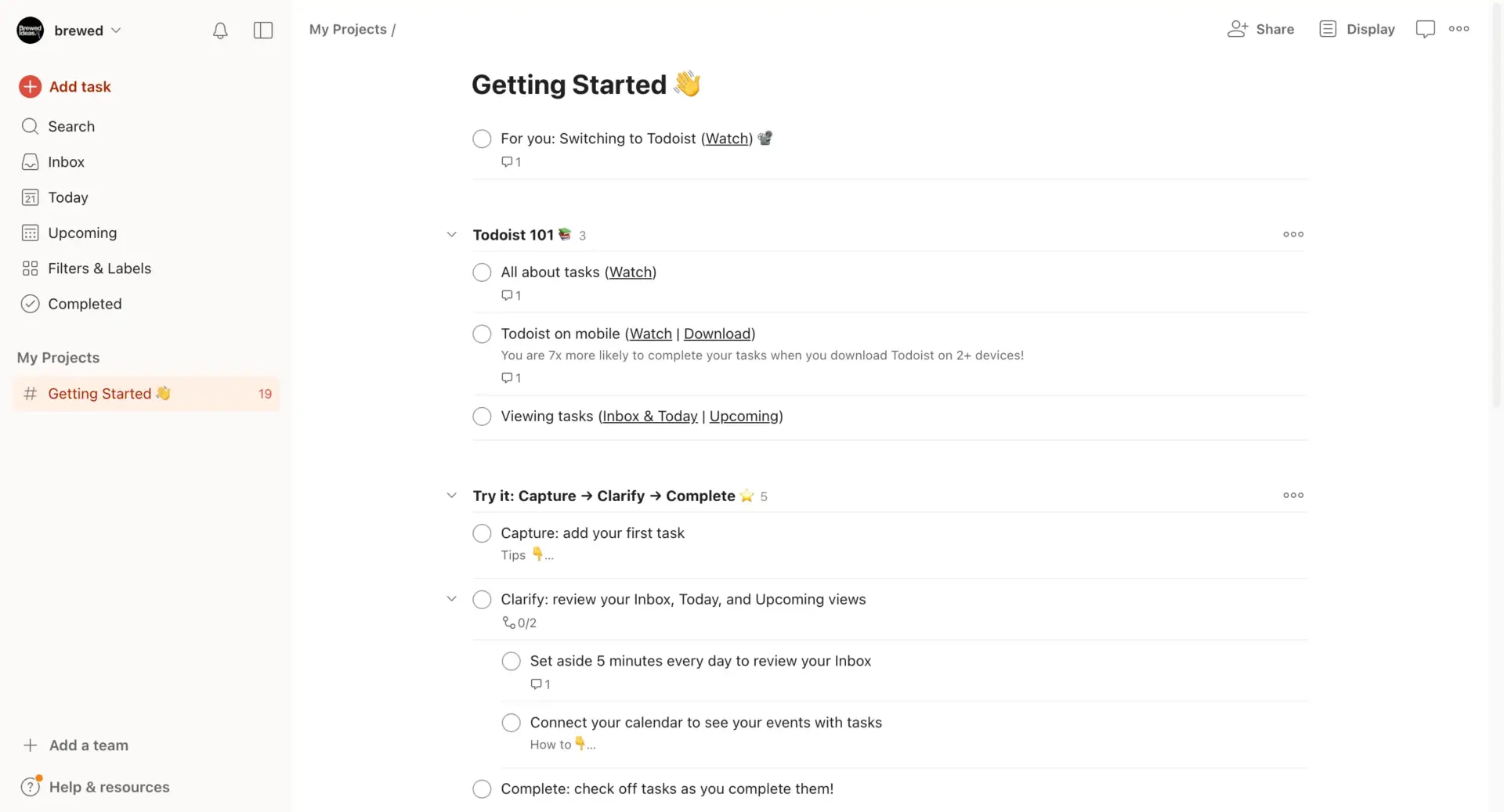The image size is (1504, 812).
Task: Open comment on All about tasks
Action: click(511, 295)
